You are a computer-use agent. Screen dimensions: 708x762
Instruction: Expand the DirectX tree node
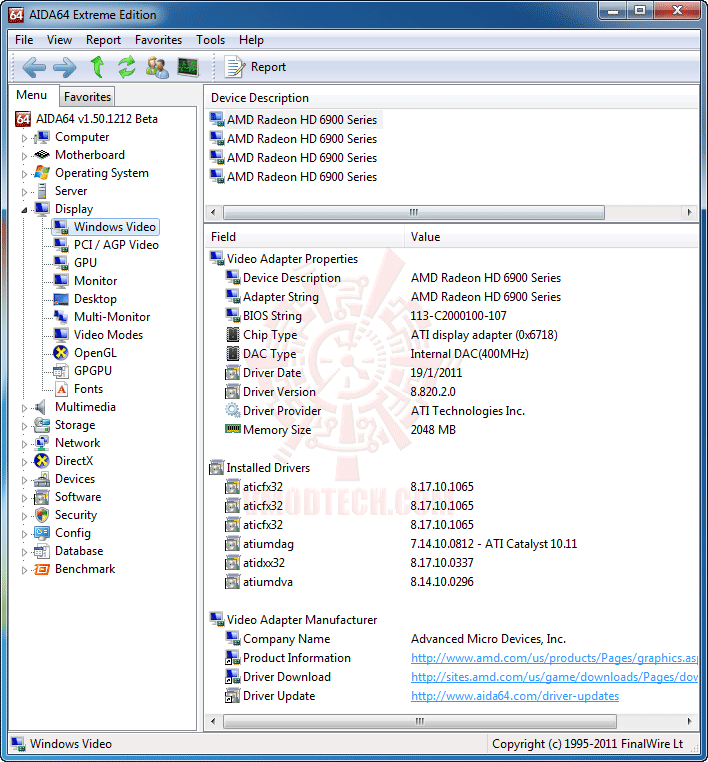(24, 462)
